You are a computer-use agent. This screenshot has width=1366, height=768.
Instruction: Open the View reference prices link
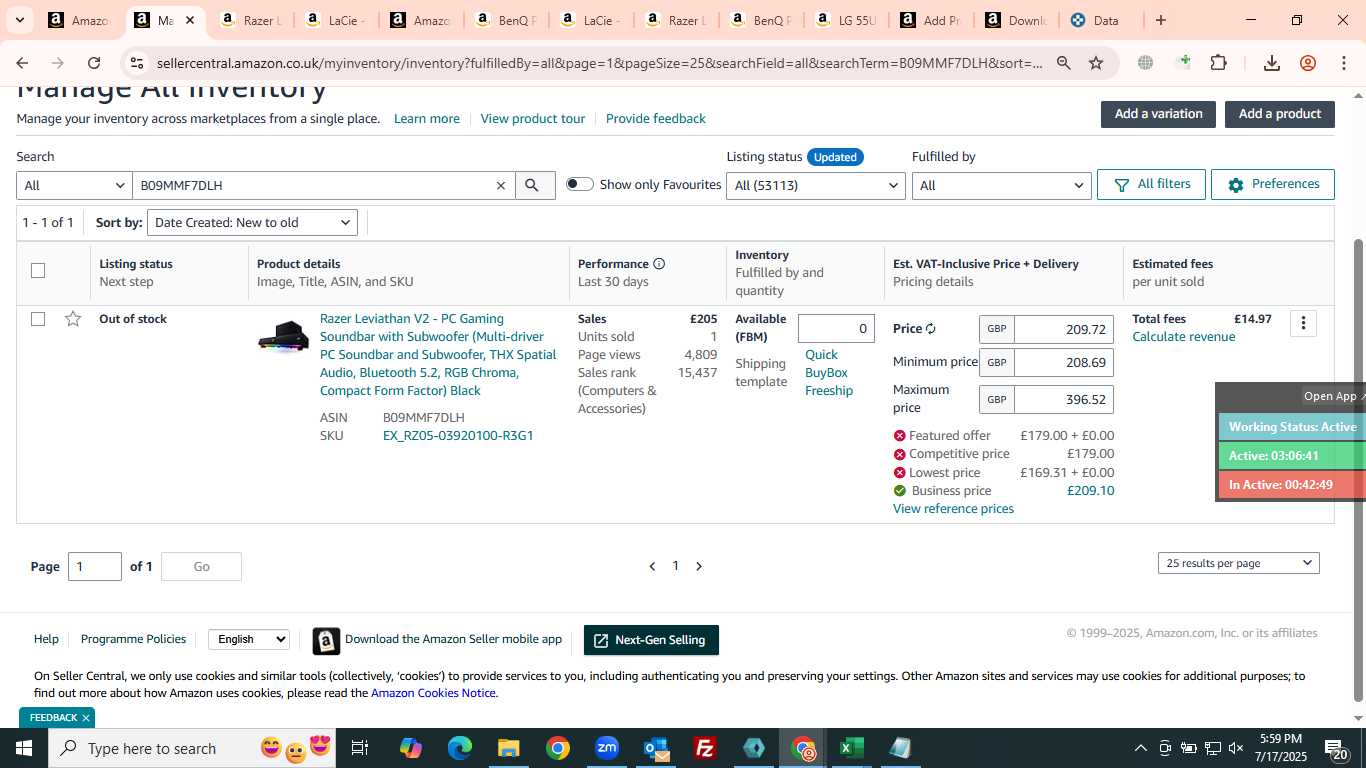(953, 509)
